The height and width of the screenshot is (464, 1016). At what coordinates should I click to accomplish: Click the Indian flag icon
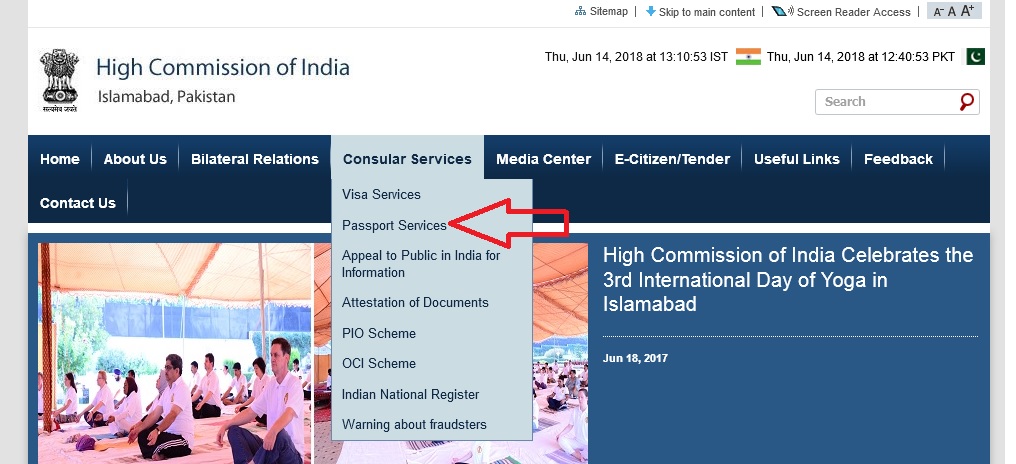(747, 57)
